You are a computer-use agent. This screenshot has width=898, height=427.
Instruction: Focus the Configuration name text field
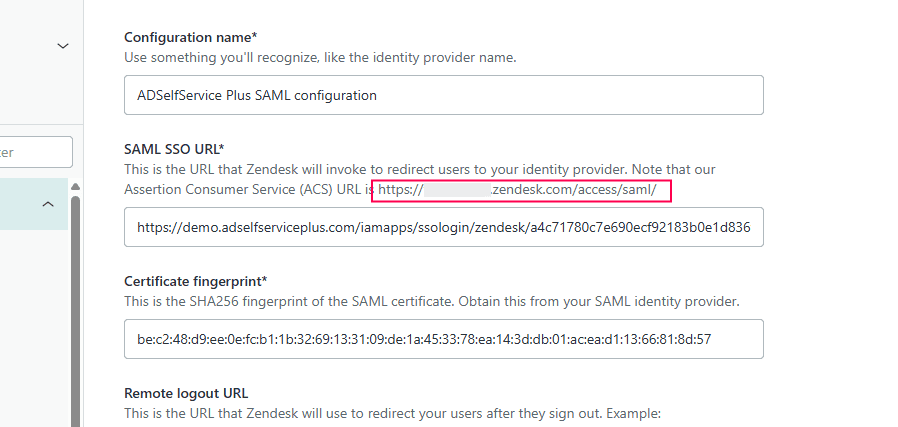coord(443,96)
